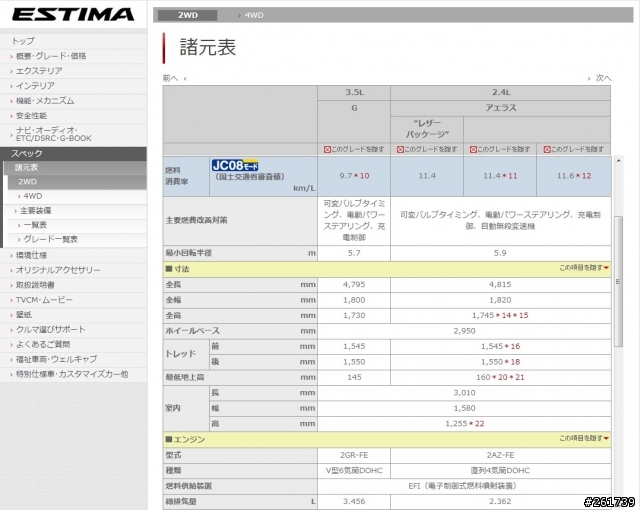
Task: Select the スペック sidebar section
Action: click(x=73, y=153)
